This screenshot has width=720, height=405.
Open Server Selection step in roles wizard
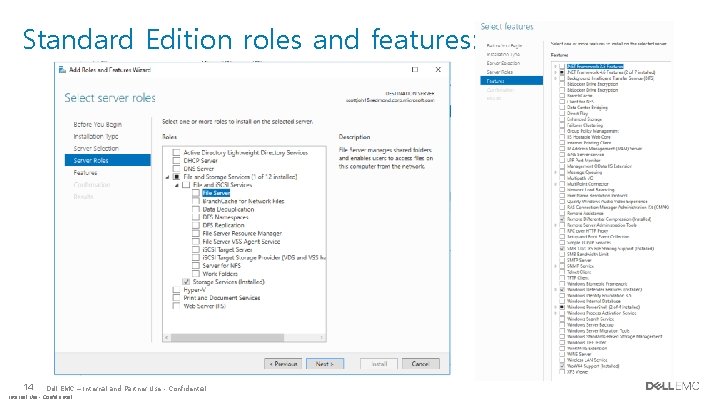(96, 148)
